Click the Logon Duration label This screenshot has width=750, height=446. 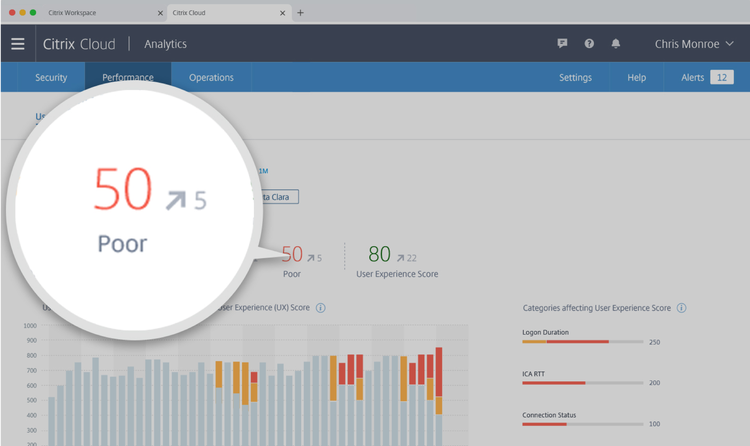(x=545, y=332)
